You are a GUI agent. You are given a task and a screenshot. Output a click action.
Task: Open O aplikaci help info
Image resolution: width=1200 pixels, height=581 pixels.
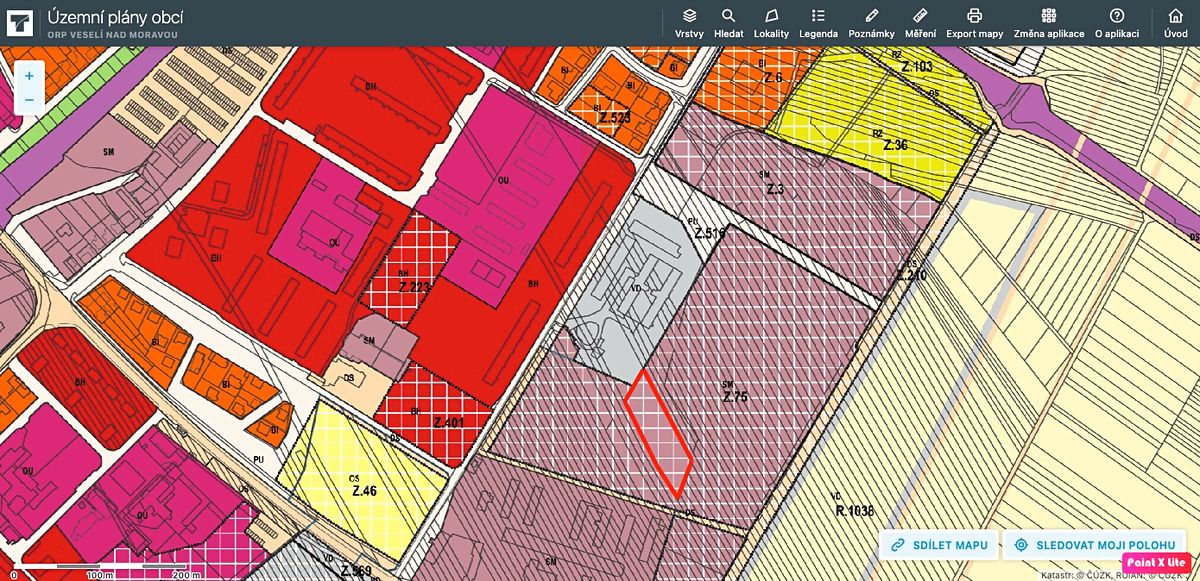click(x=1117, y=23)
